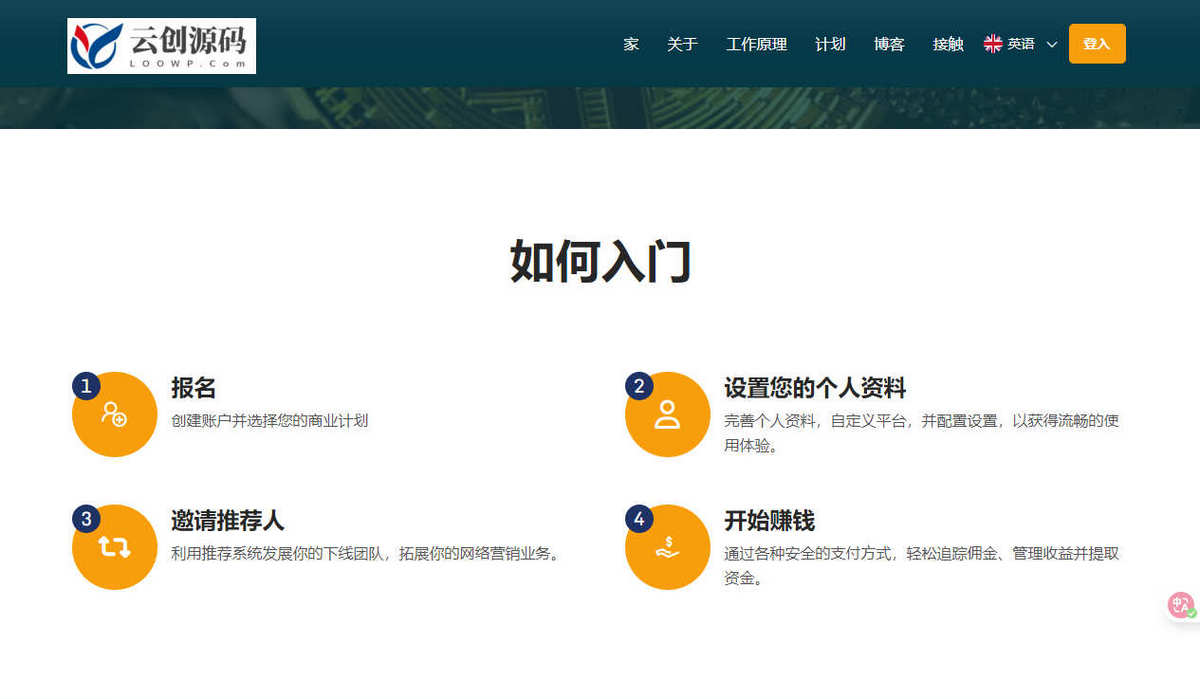Viewport: 1200px width, 699px height.
Task: Navigate to the 接触 contact page
Action: [948, 44]
